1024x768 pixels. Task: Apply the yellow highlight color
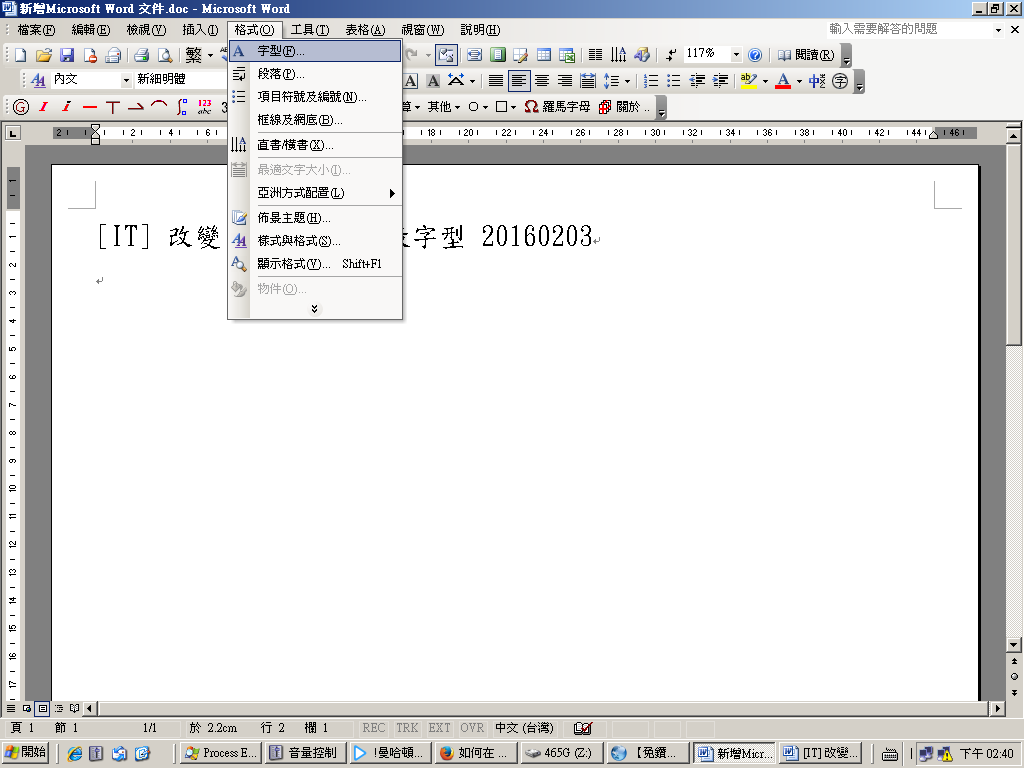749,81
